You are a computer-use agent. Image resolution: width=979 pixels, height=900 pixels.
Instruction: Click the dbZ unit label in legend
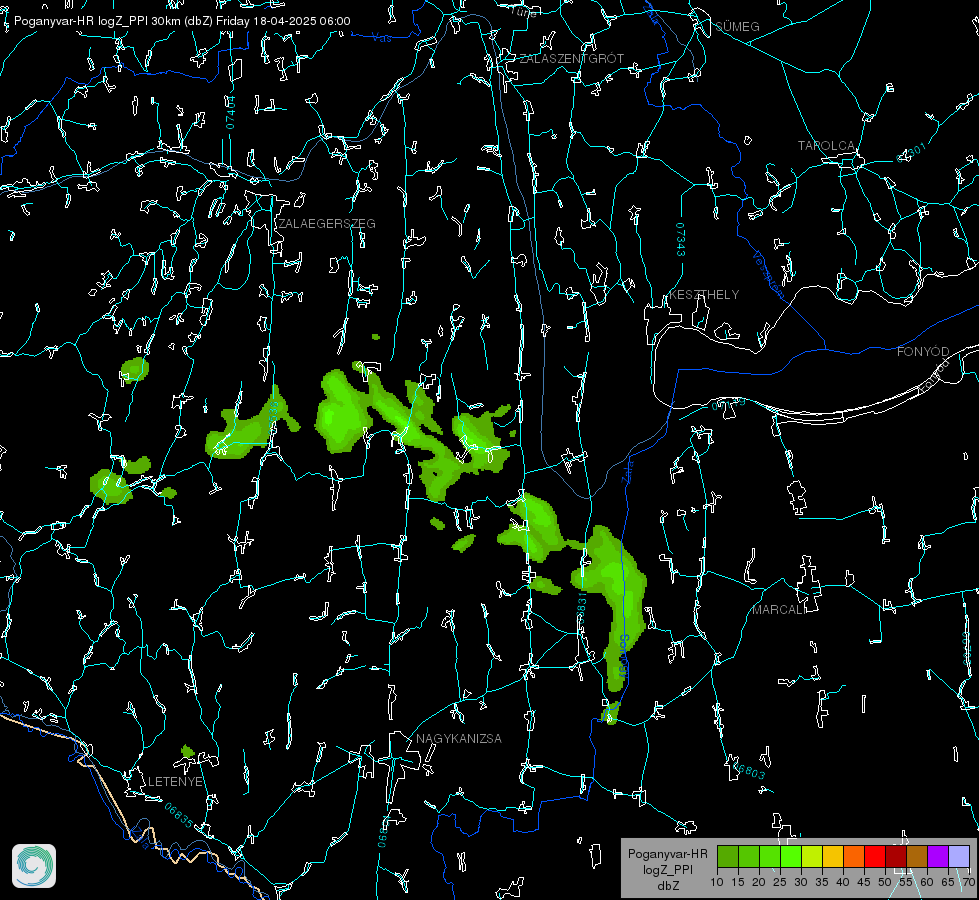pos(667,886)
